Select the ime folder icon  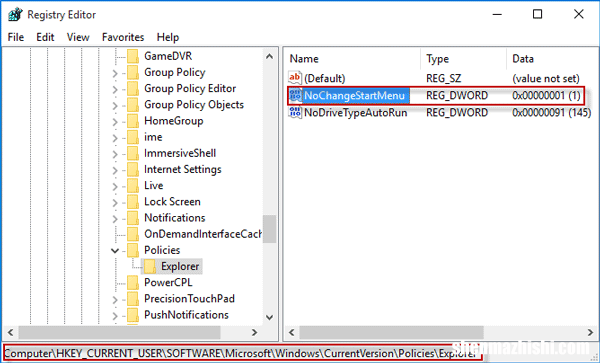(x=133, y=137)
